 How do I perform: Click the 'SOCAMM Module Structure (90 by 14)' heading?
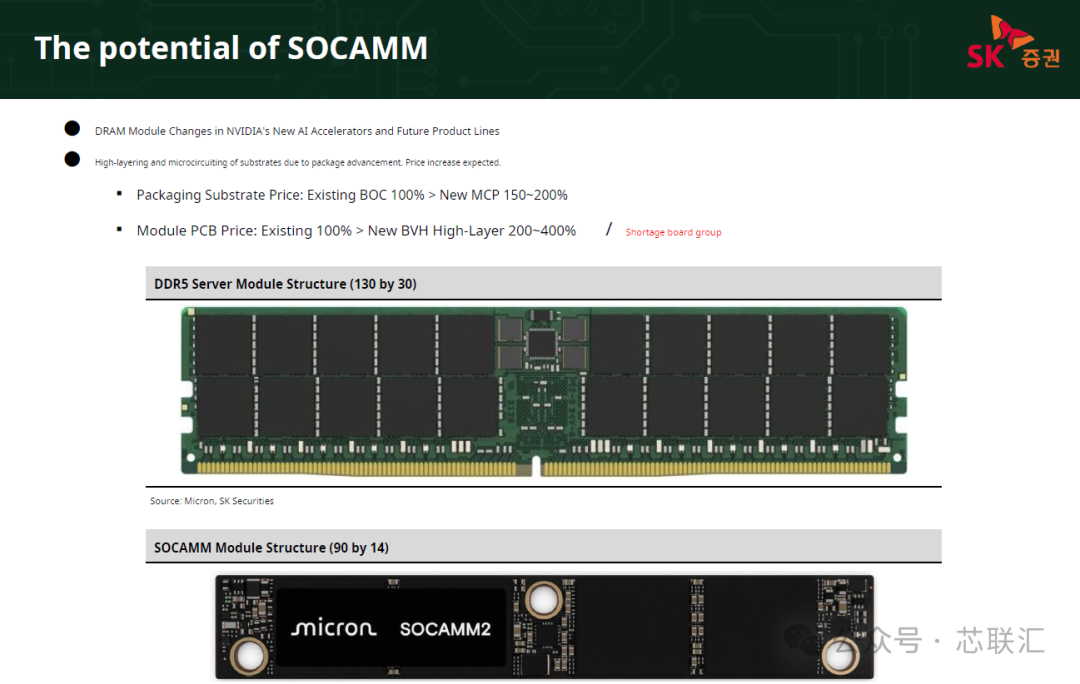tap(271, 548)
